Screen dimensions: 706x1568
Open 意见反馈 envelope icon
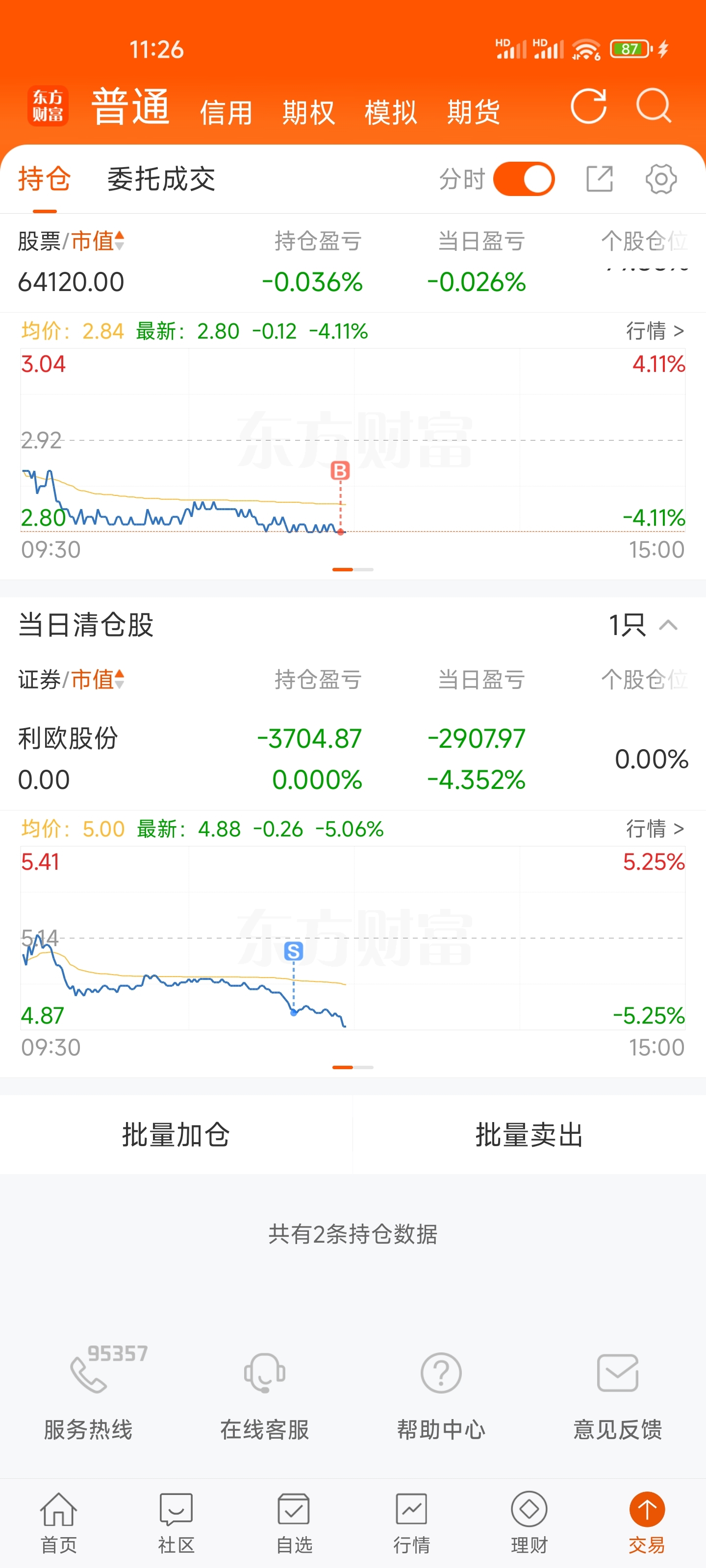tap(618, 1372)
